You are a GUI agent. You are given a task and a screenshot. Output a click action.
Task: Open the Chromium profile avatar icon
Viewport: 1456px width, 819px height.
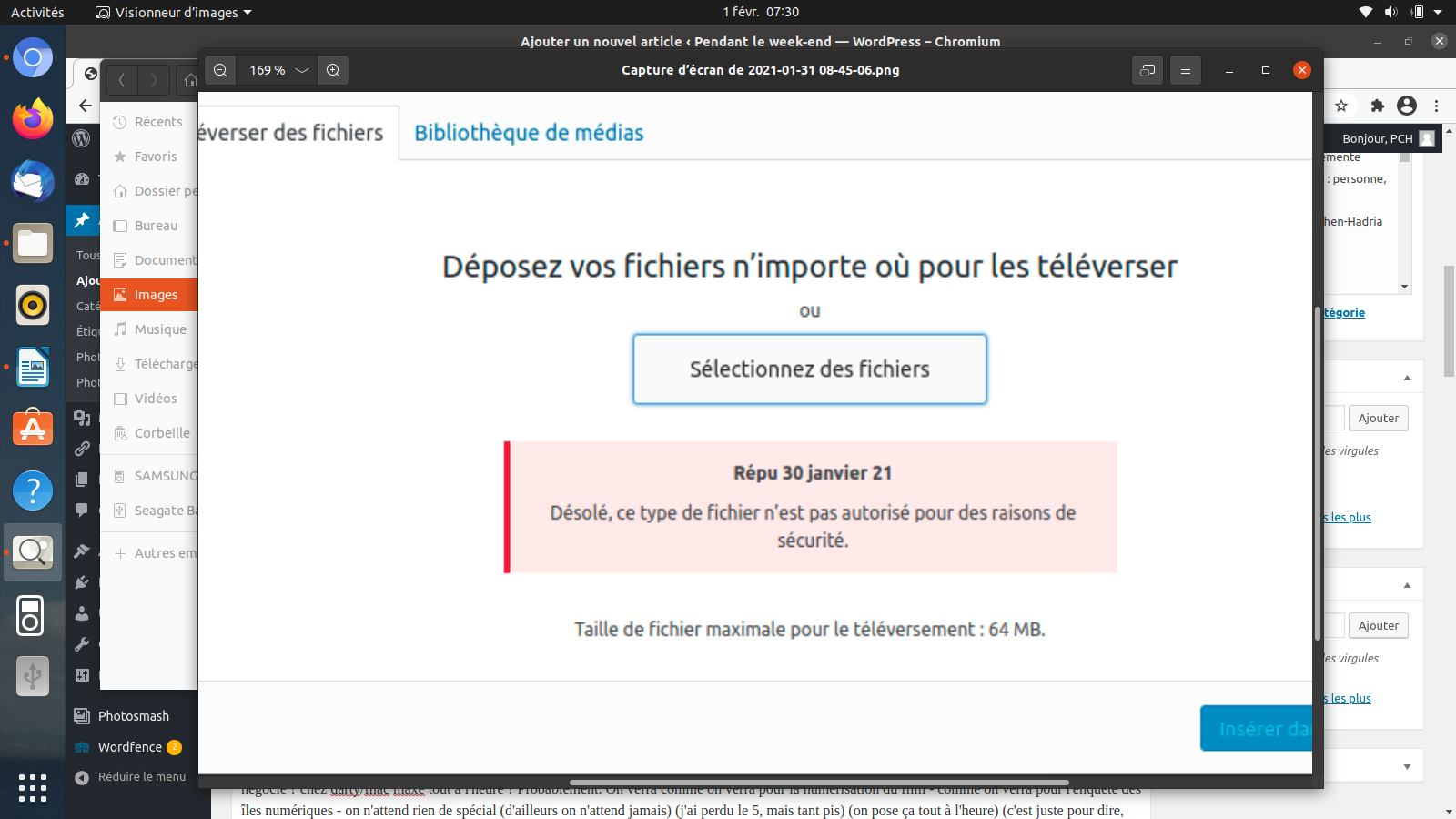point(1407,106)
